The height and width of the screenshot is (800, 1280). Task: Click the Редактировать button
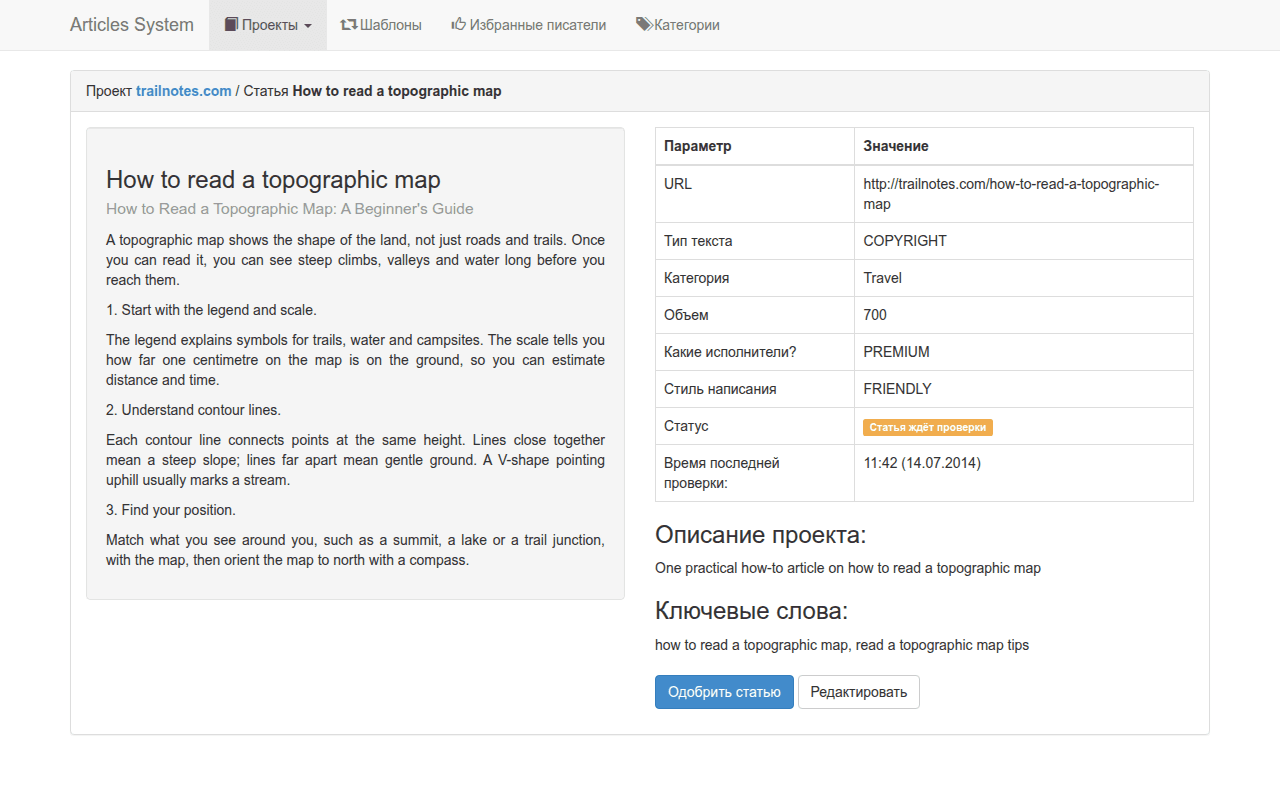coord(859,692)
